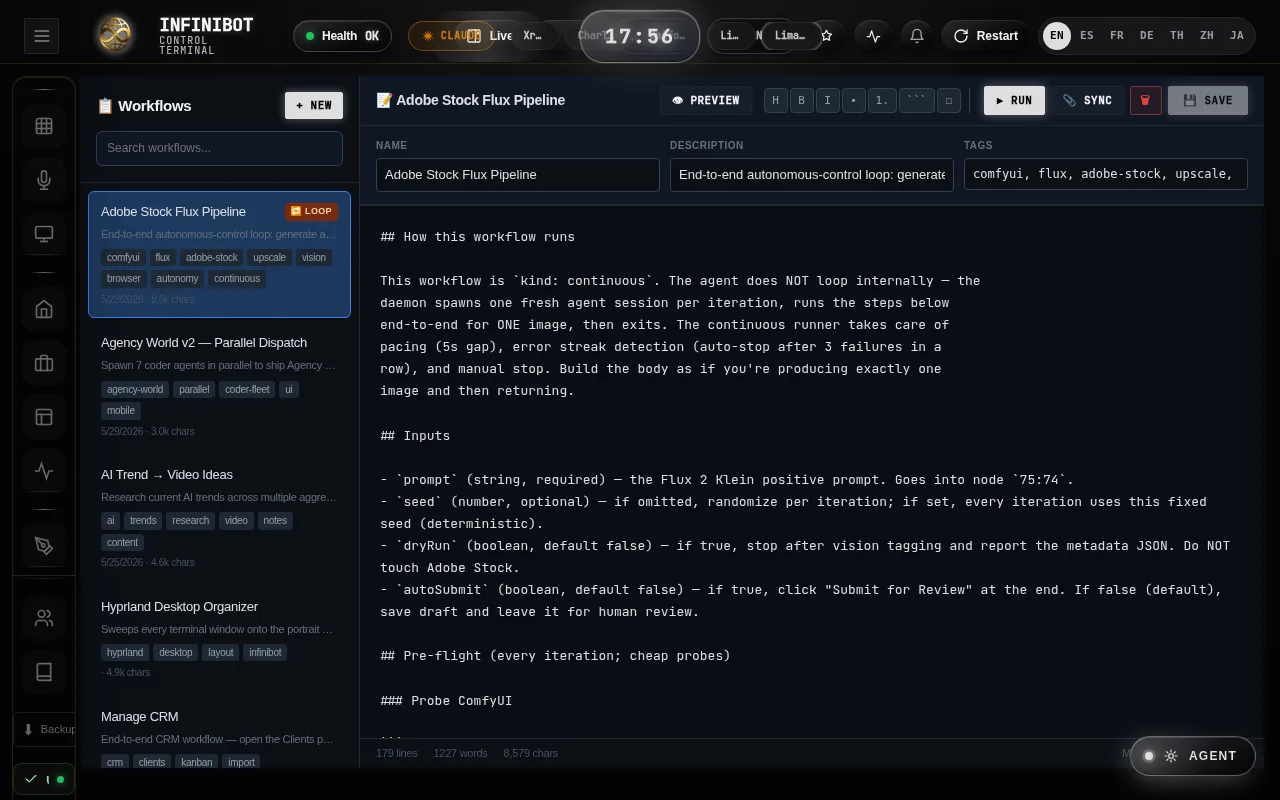Insert code block with backticks button
1280x800 pixels.
coord(917,100)
